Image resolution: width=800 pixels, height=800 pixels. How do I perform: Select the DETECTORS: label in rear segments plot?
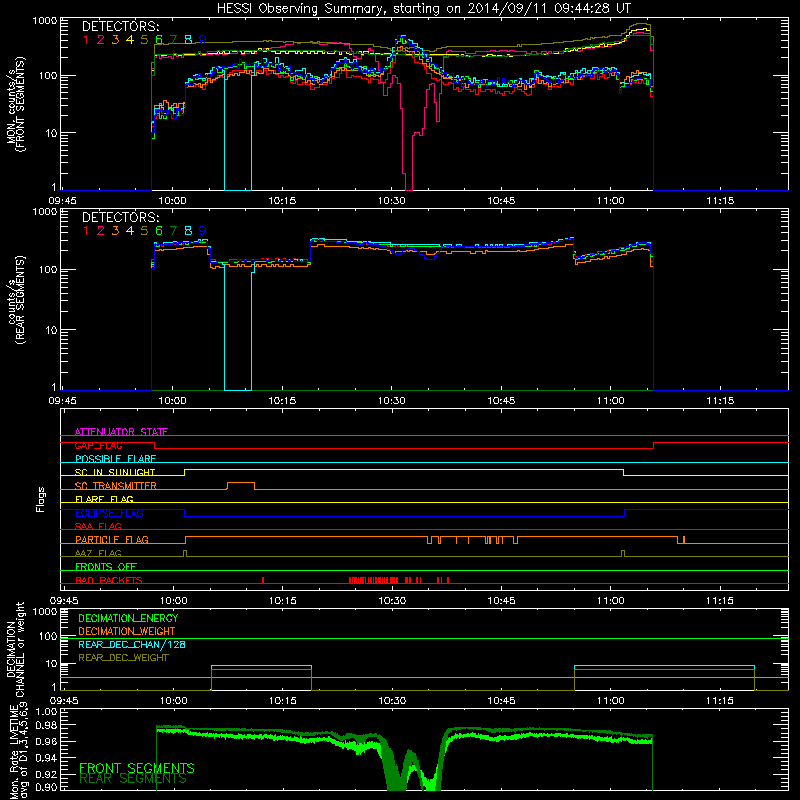coord(120,217)
